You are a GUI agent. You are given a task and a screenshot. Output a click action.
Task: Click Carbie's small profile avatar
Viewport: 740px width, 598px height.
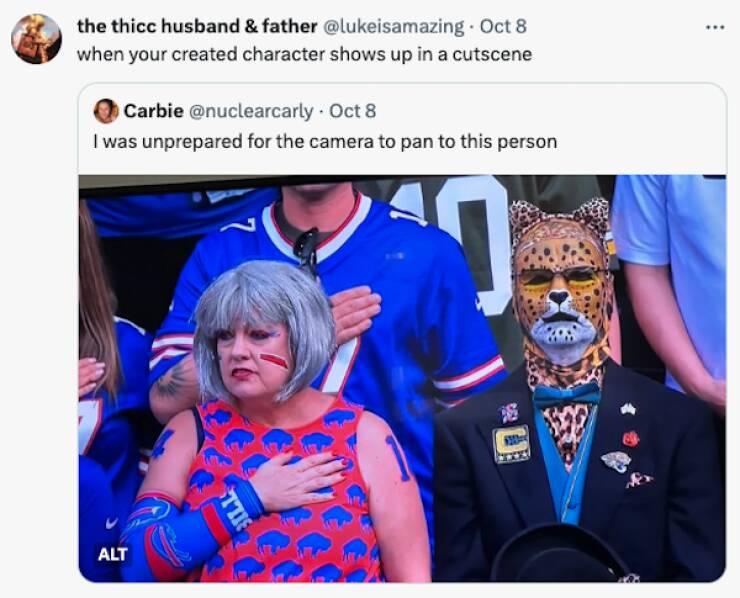point(106,111)
